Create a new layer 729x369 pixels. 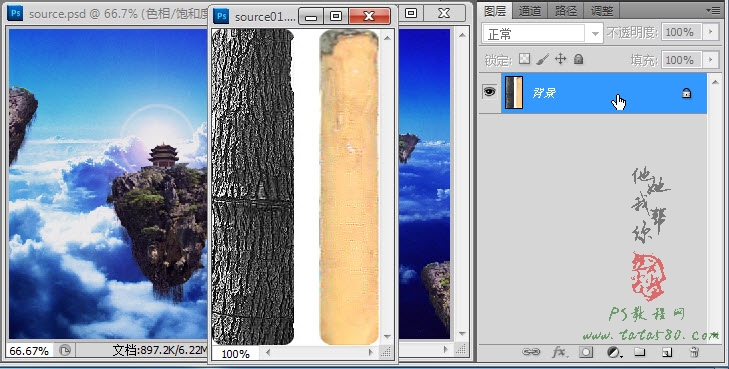coord(667,352)
